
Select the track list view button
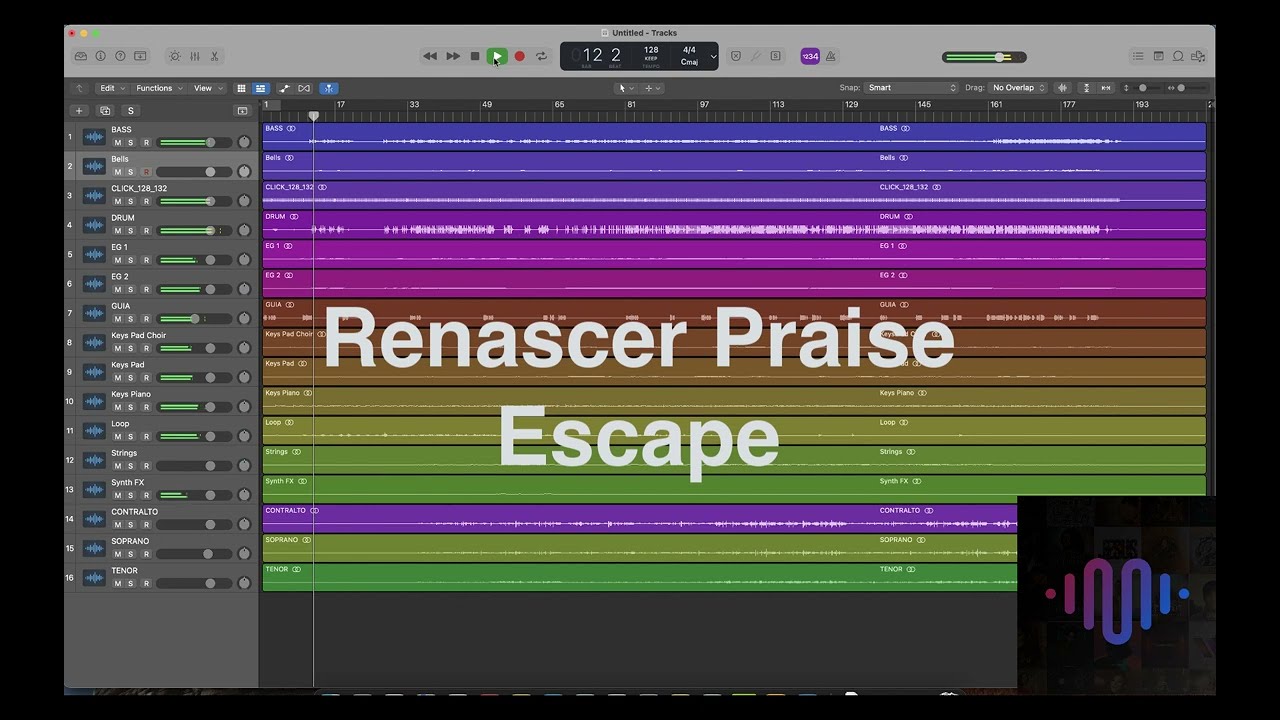(x=260, y=88)
